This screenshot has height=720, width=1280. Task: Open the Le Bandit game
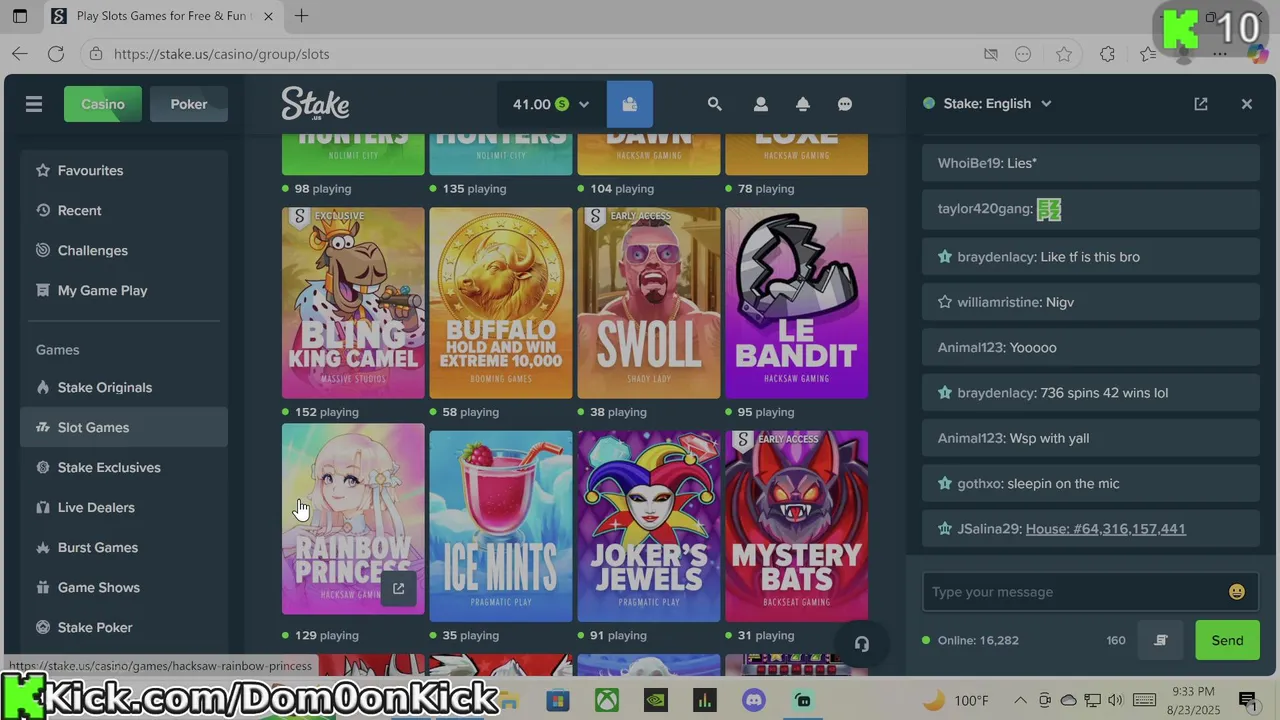pyautogui.click(x=797, y=303)
